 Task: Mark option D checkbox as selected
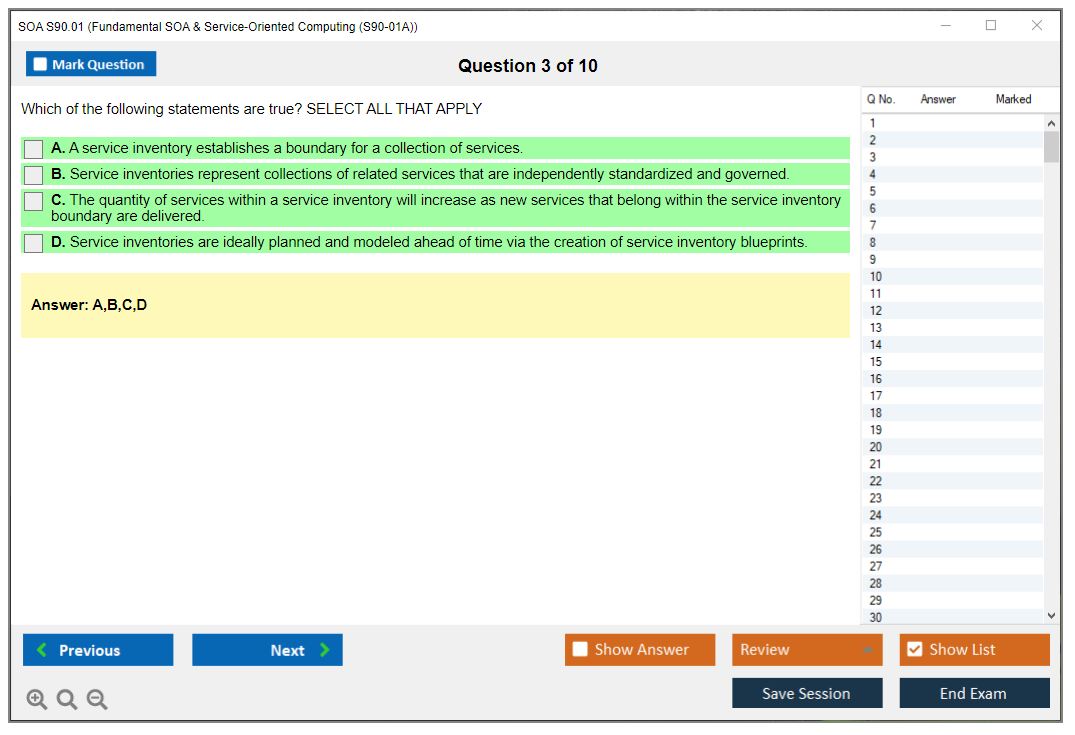pos(34,243)
